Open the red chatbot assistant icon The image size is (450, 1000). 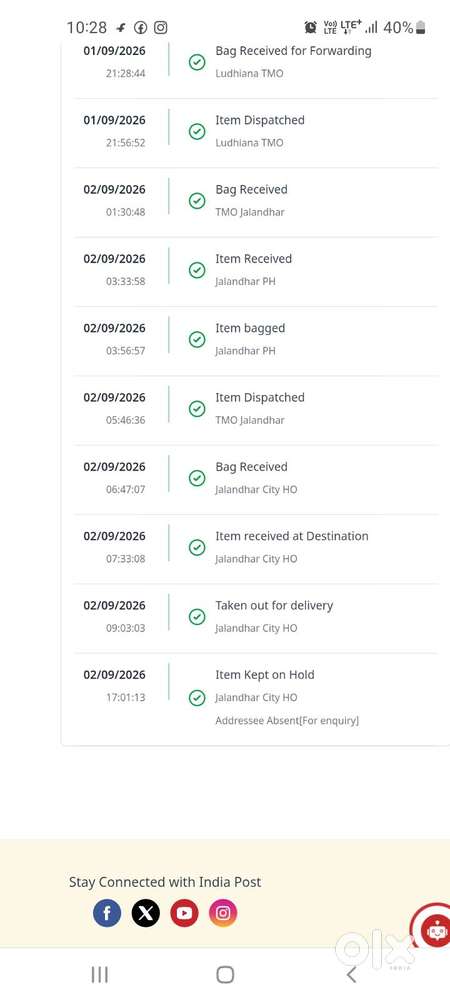coord(434,931)
